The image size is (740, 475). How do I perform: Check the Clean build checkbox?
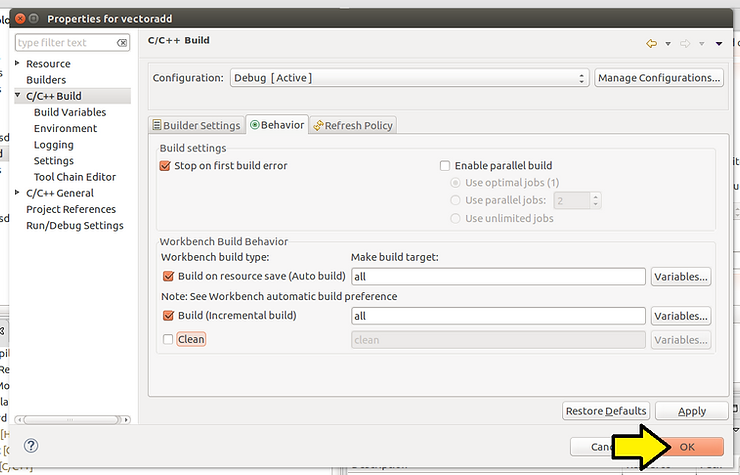click(167, 340)
